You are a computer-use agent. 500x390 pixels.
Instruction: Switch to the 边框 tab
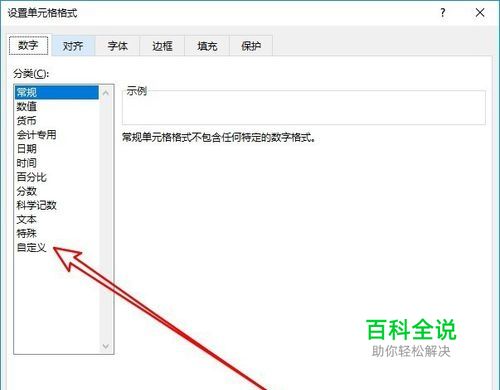pyautogui.click(x=162, y=46)
